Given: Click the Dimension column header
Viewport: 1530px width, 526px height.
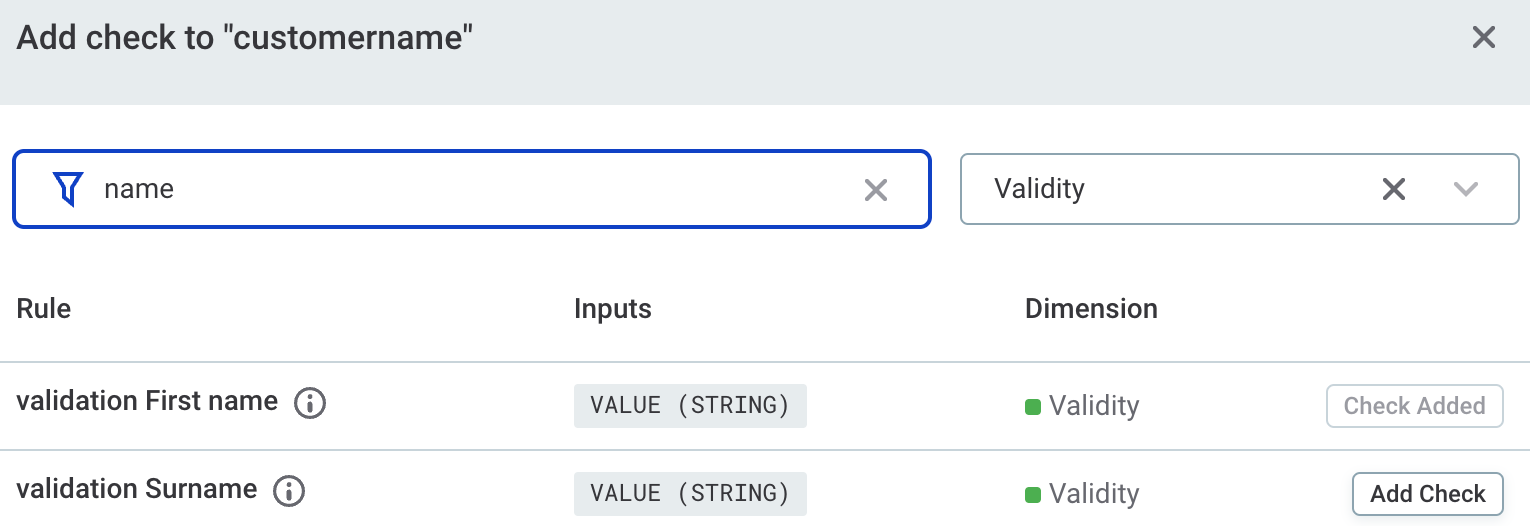Looking at the screenshot, I should [x=1091, y=309].
